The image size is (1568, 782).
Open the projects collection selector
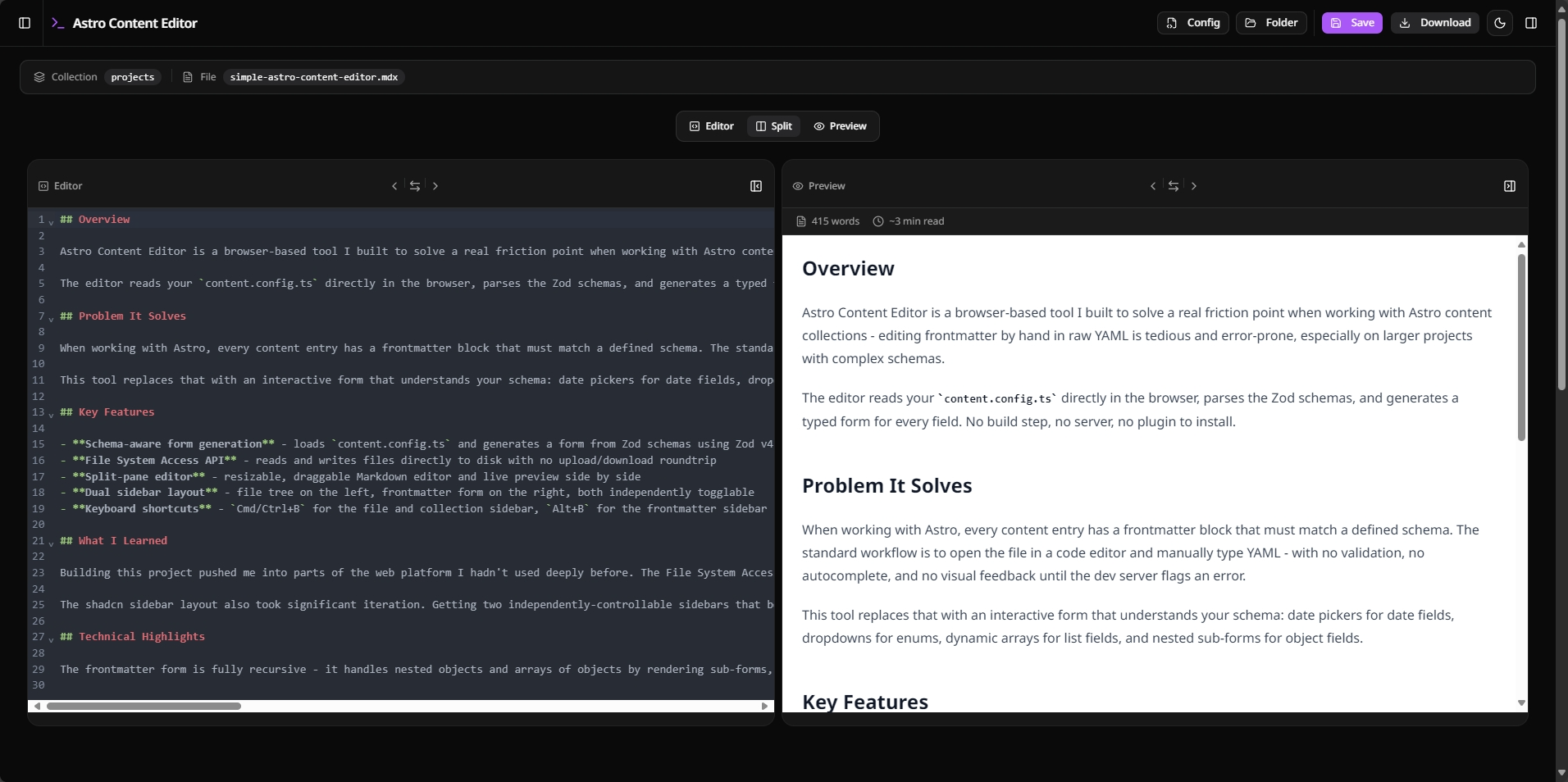tap(131, 77)
